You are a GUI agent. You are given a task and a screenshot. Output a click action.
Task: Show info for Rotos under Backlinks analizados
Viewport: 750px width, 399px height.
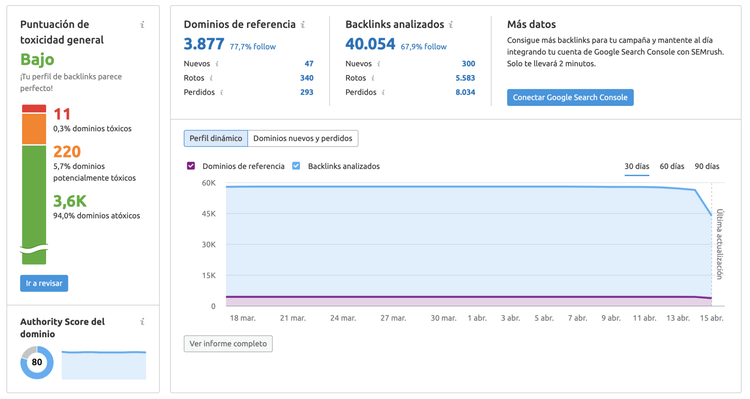(373, 78)
